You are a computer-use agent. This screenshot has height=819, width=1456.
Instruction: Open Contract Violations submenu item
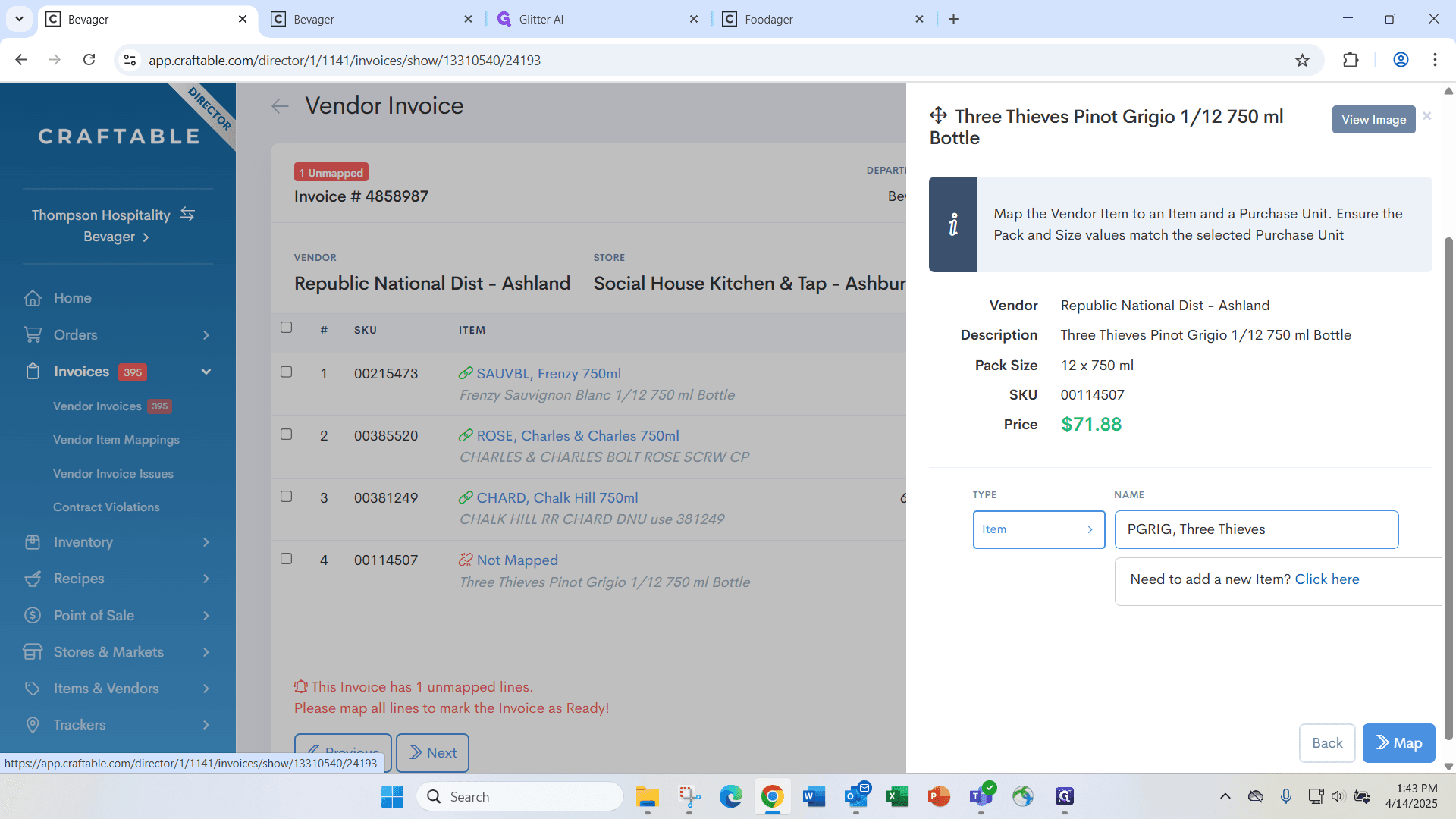pyautogui.click(x=106, y=507)
